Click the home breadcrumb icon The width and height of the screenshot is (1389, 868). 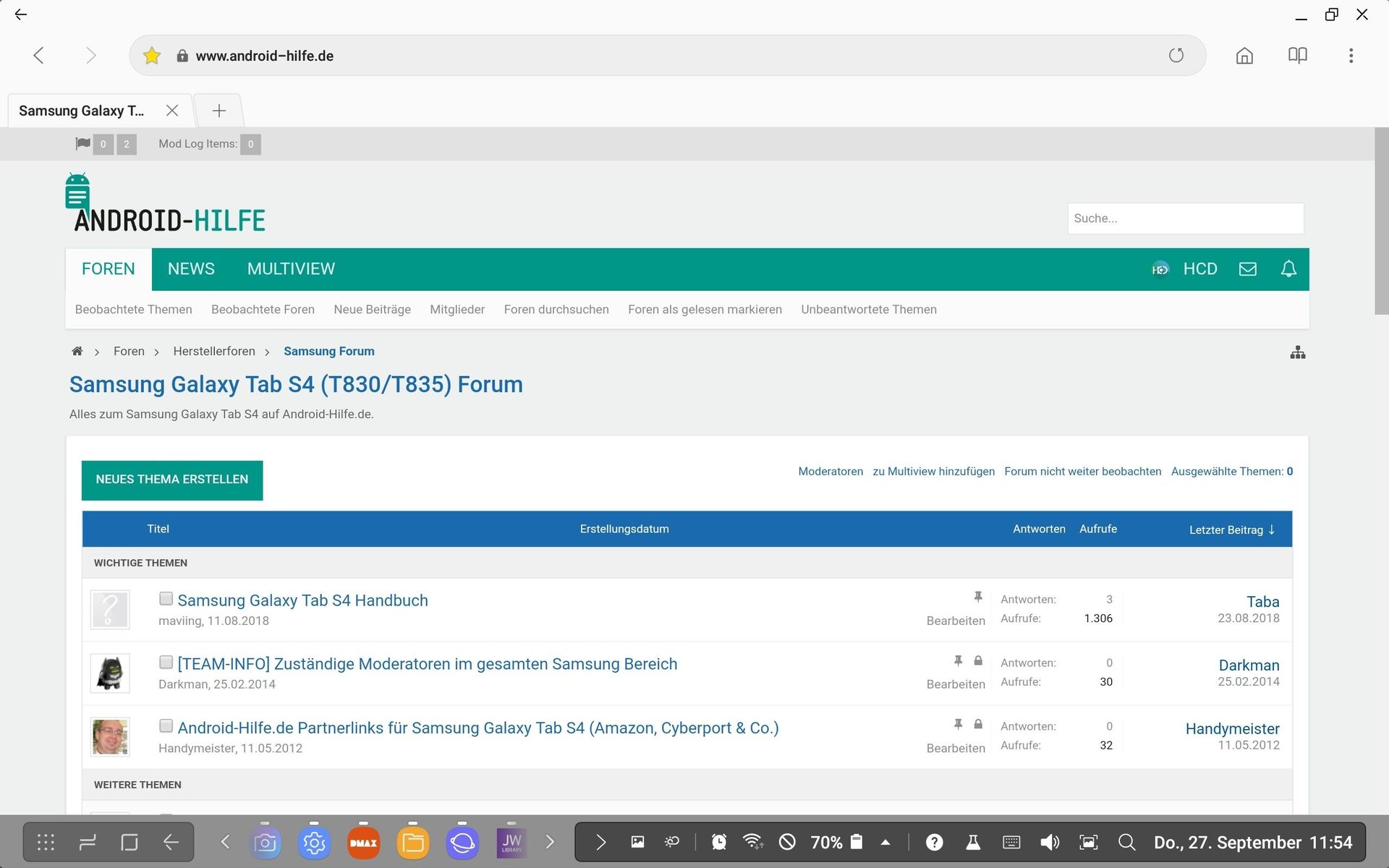(x=77, y=352)
